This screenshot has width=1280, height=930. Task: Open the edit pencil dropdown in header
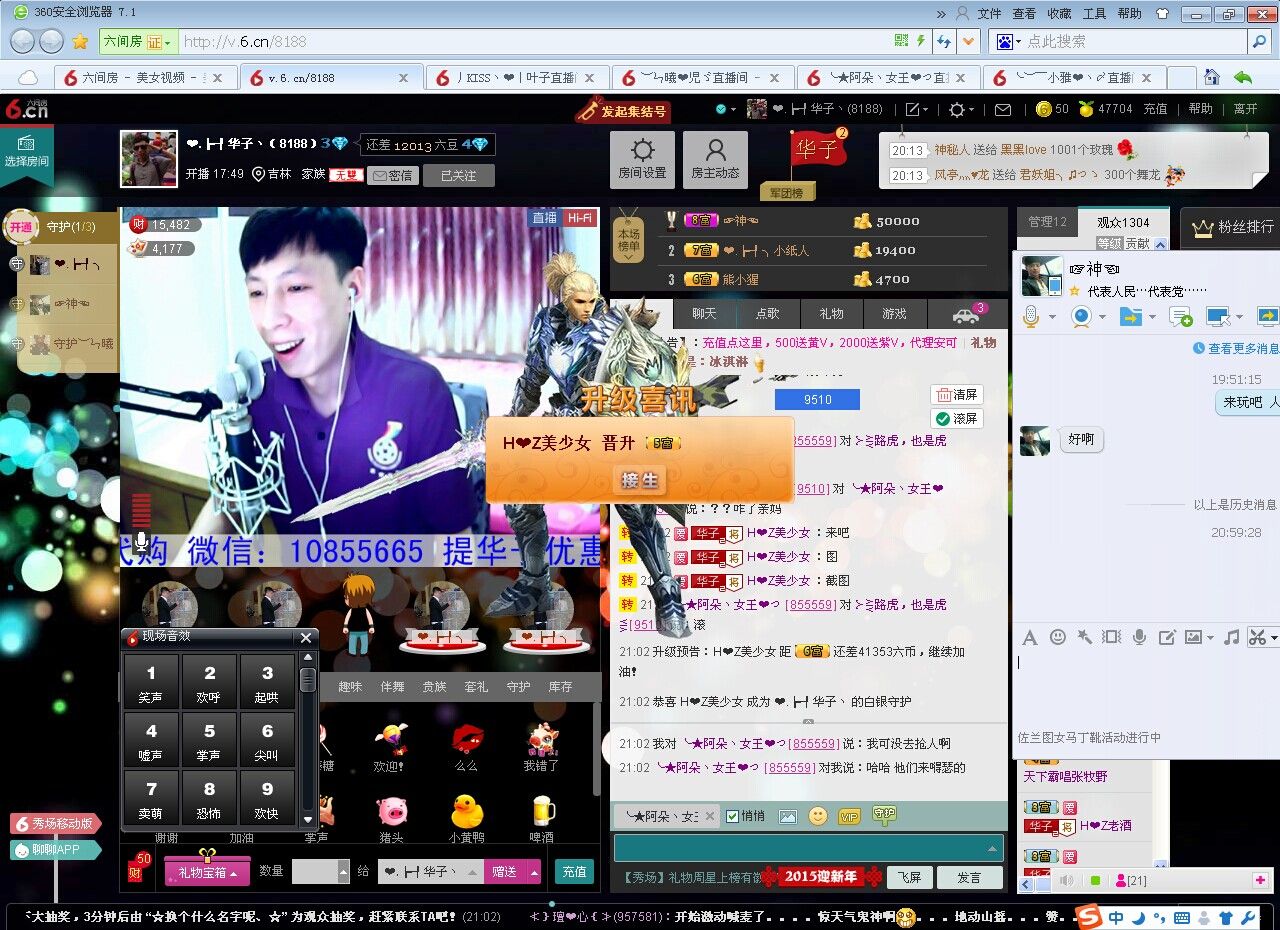(x=917, y=109)
